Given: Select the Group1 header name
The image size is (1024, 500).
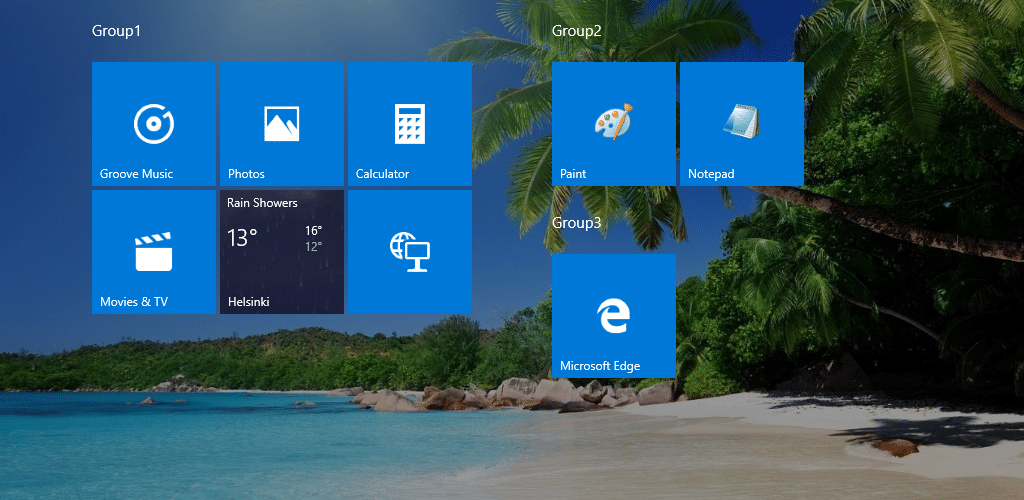Looking at the screenshot, I should (x=116, y=31).
